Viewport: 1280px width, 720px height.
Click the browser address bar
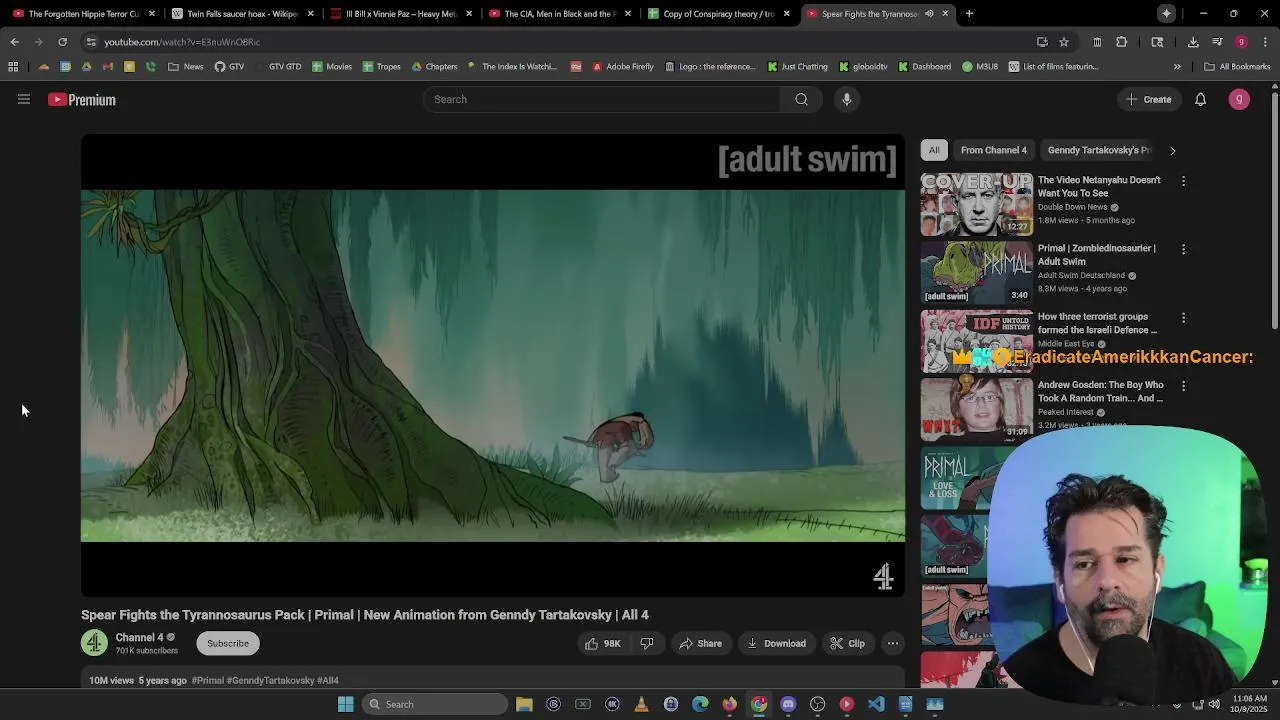click(560, 42)
